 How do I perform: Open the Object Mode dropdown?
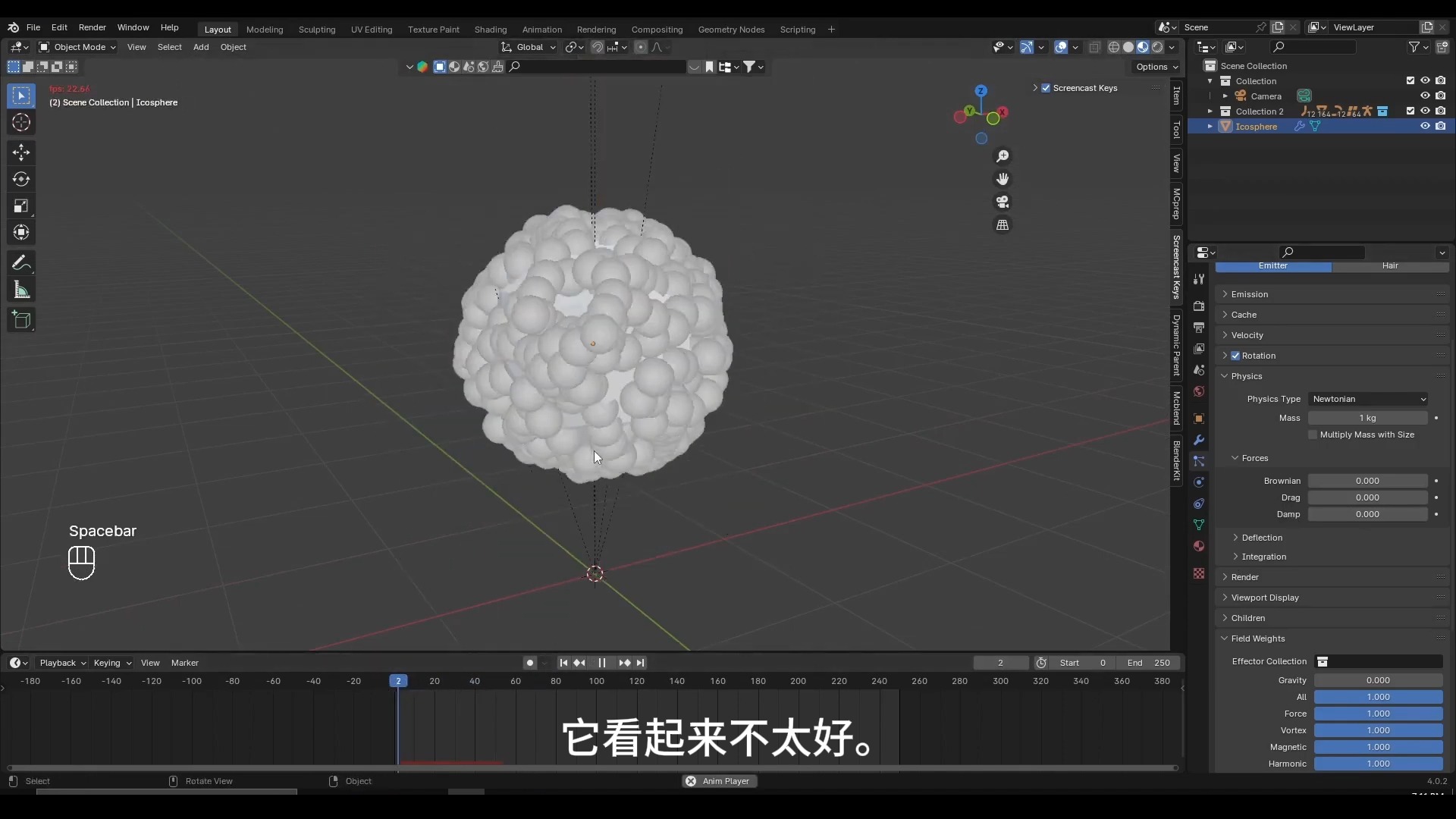77,47
